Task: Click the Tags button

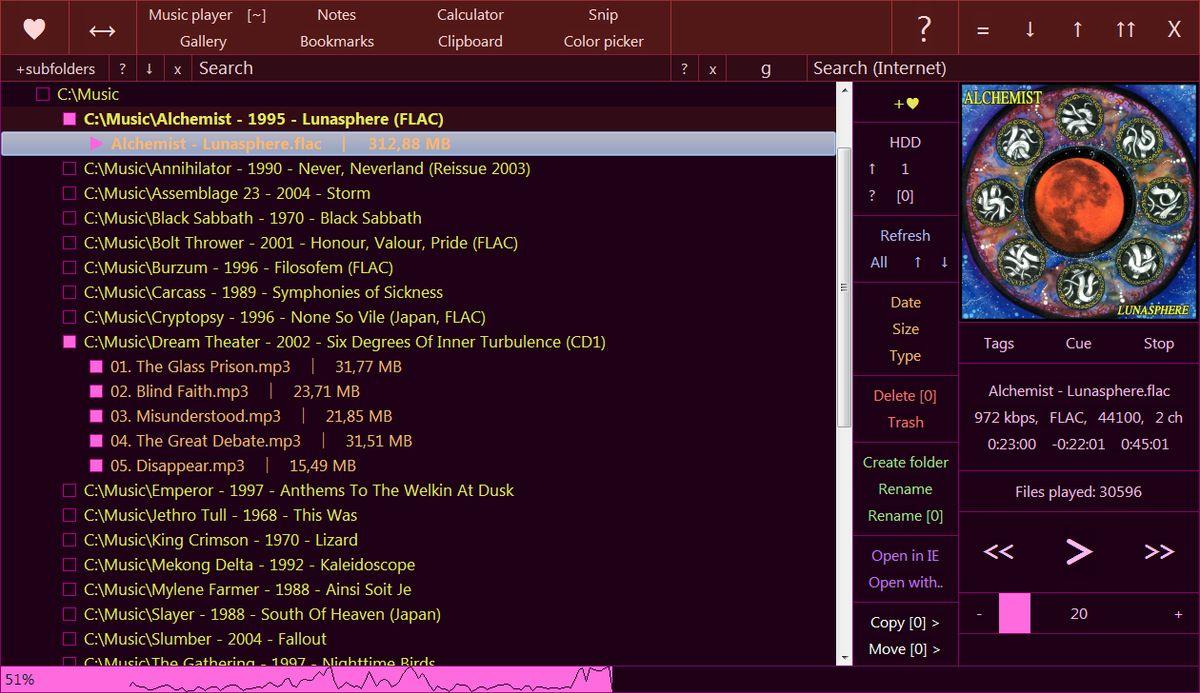Action: click(x=999, y=343)
